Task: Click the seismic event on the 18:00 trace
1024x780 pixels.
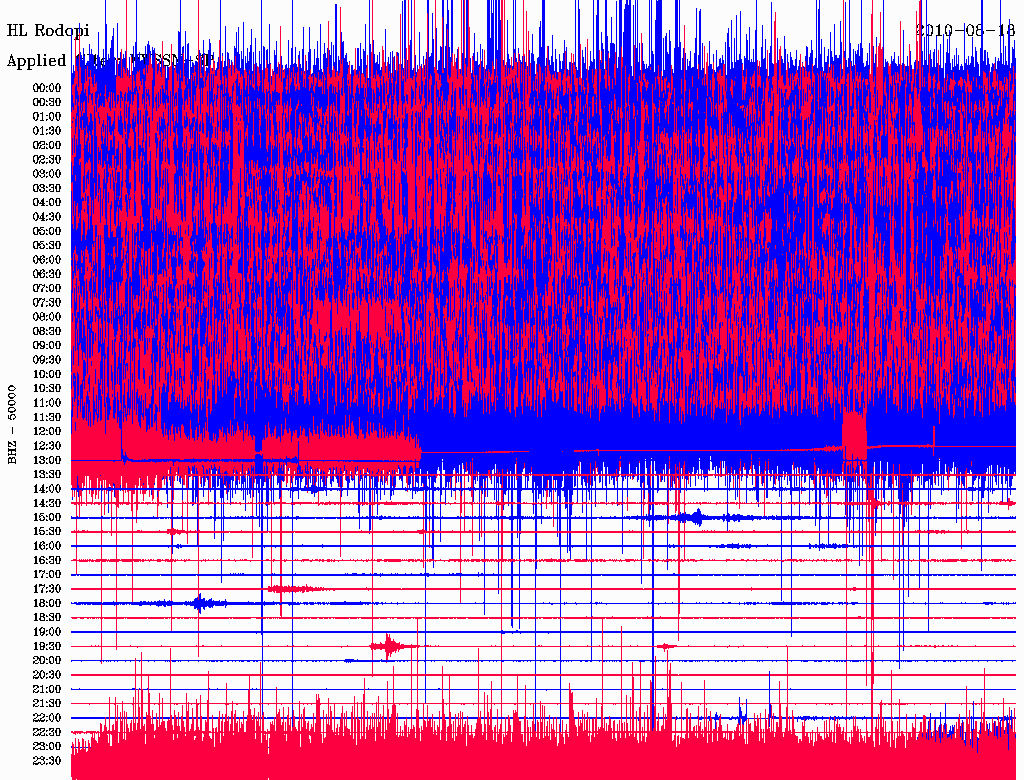Action: (200, 603)
